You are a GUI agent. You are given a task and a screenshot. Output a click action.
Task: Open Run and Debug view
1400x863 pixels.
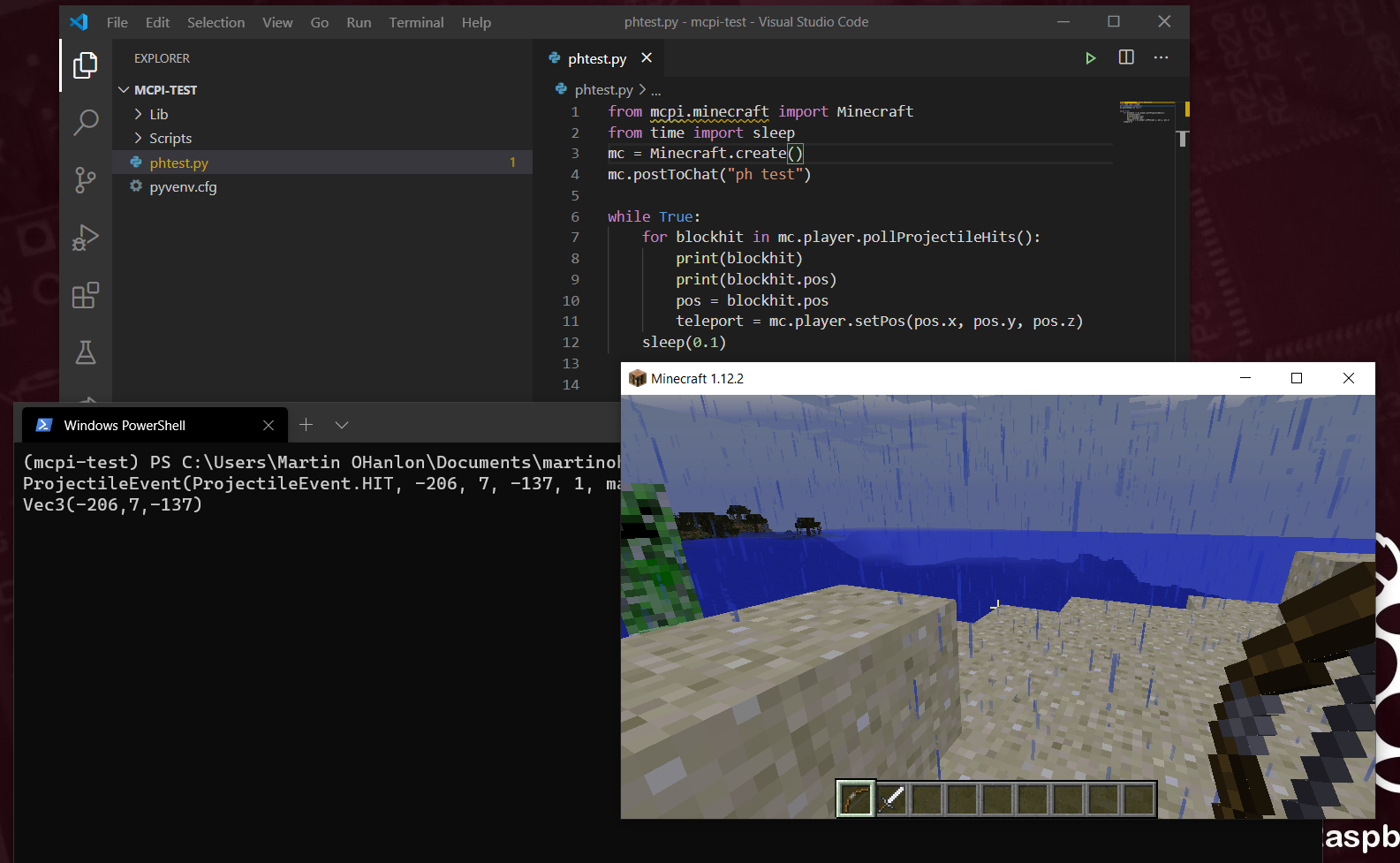[86, 238]
